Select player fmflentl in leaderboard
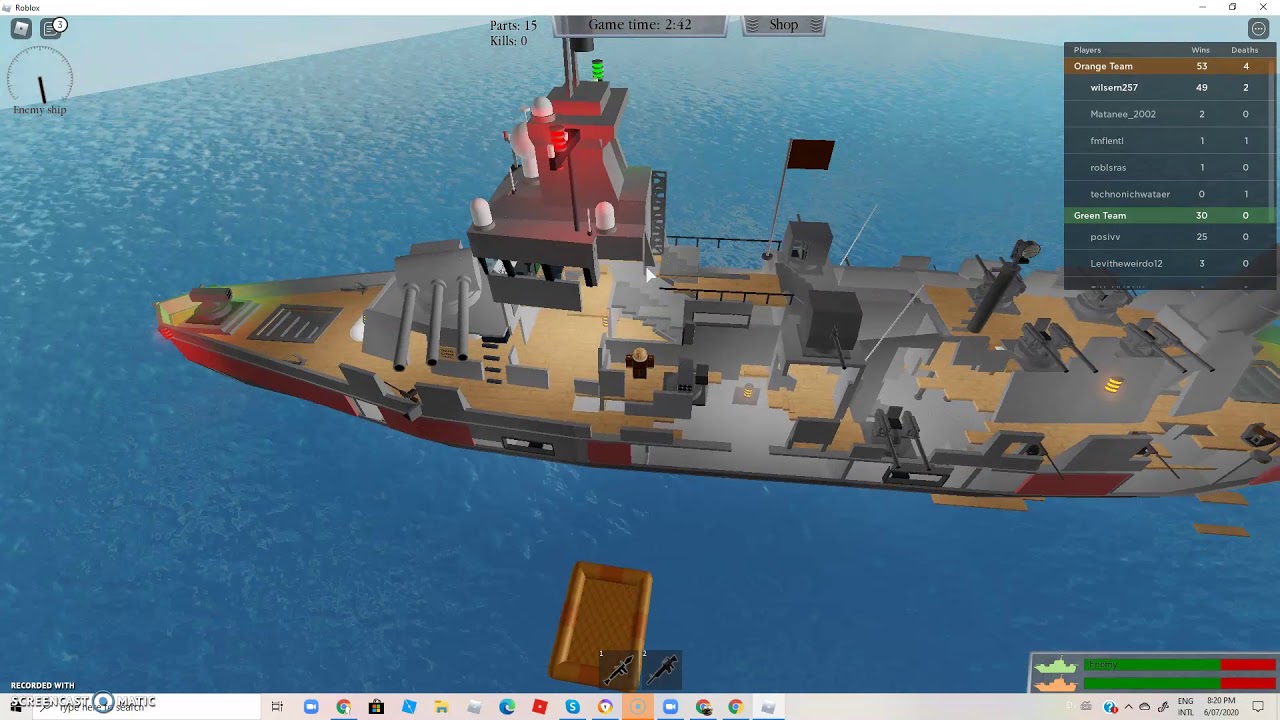Image resolution: width=1280 pixels, height=720 pixels. [1171, 141]
